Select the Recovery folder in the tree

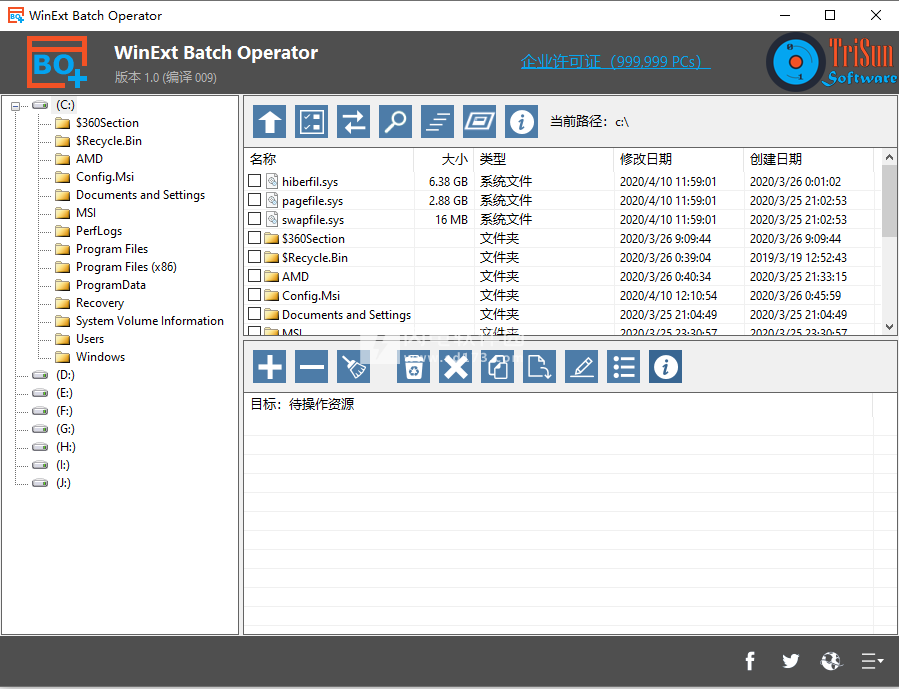[x=100, y=303]
